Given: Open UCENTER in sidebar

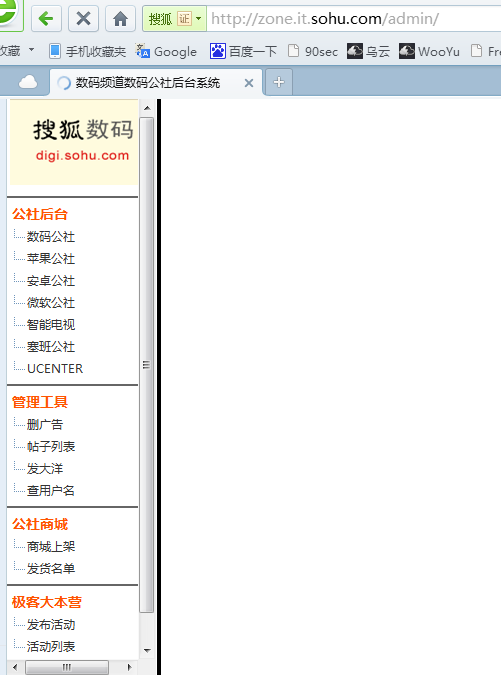Looking at the screenshot, I should [55, 369].
